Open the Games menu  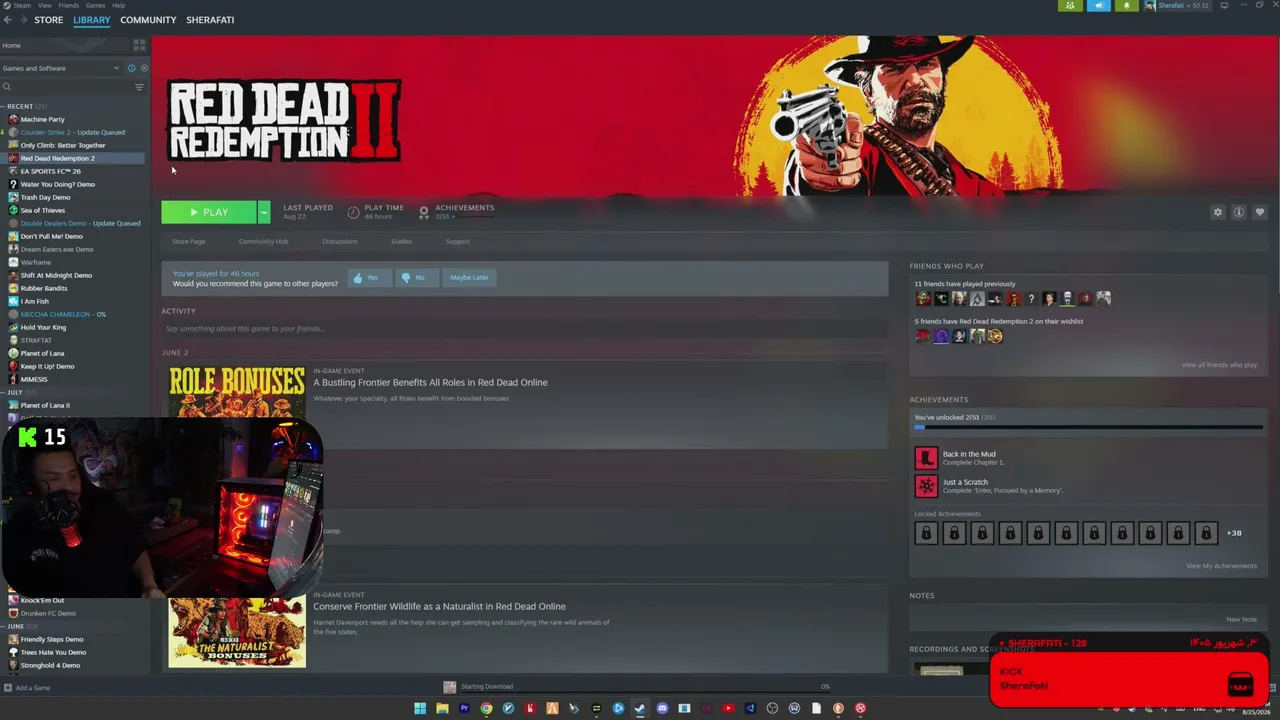click(95, 6)
